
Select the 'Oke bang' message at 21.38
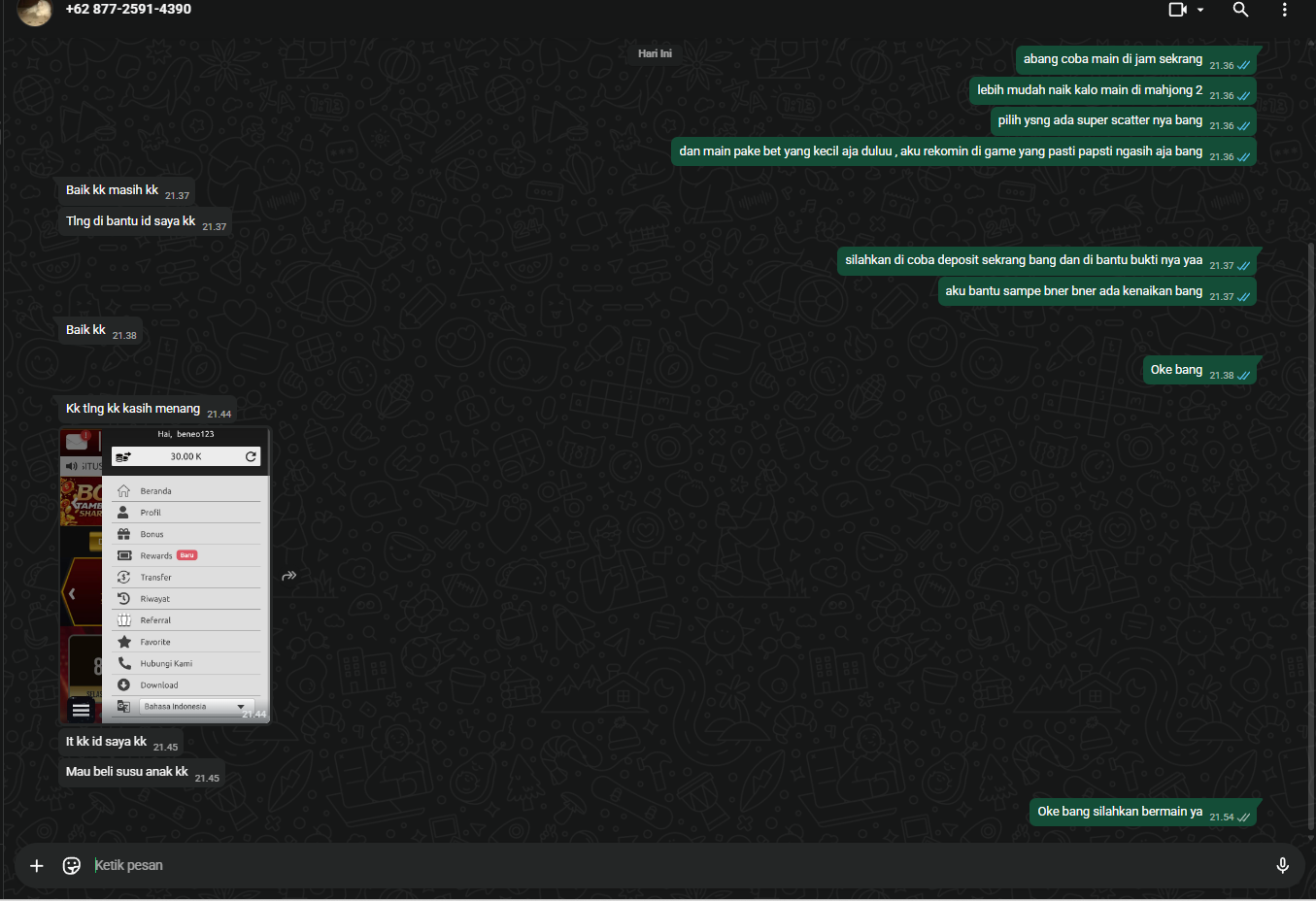tap(1176, 370)
